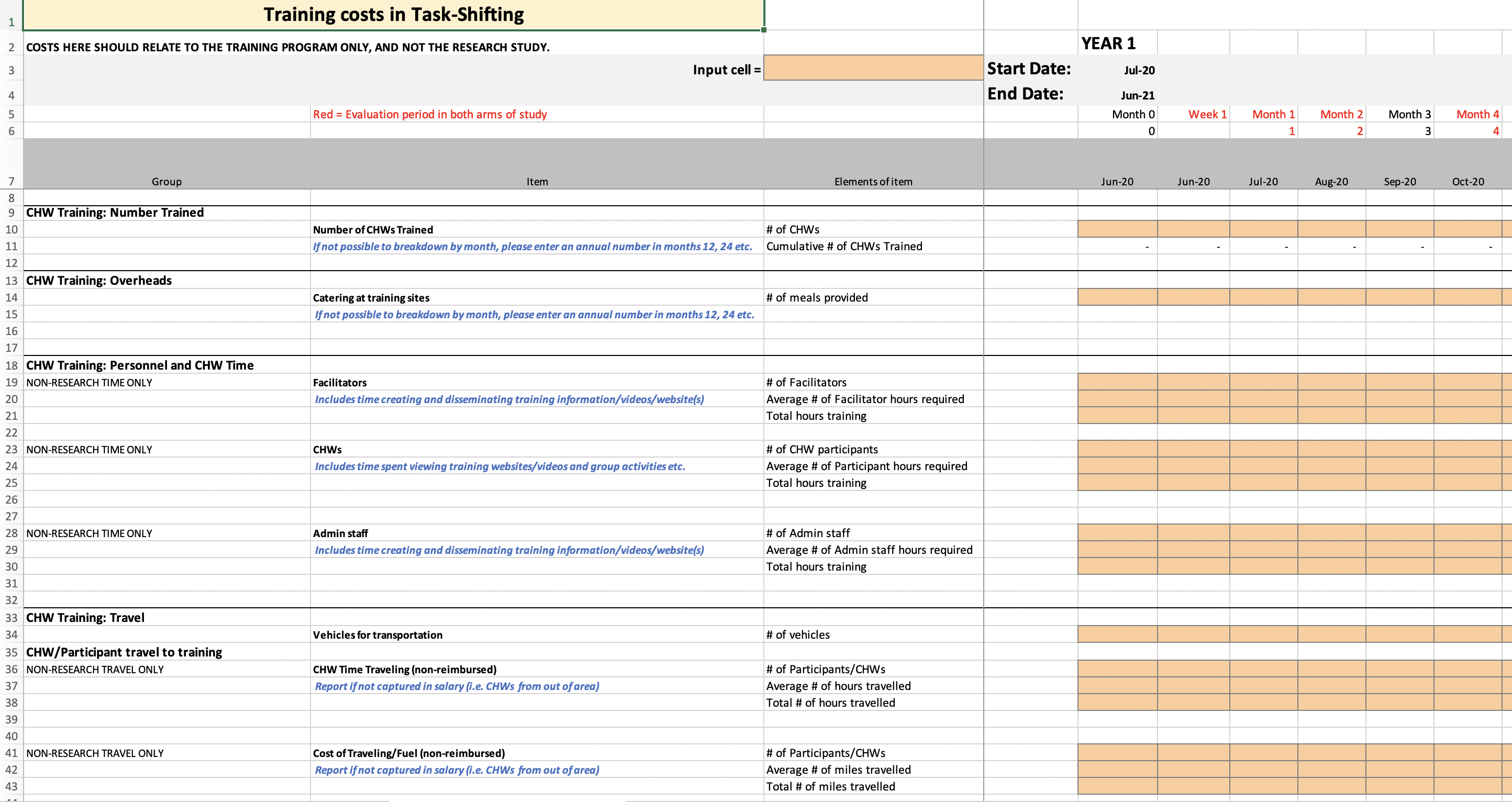The image size is (1512, 802).
Task: Click the fill handle on the title cell
Action: tap(764, 30)
